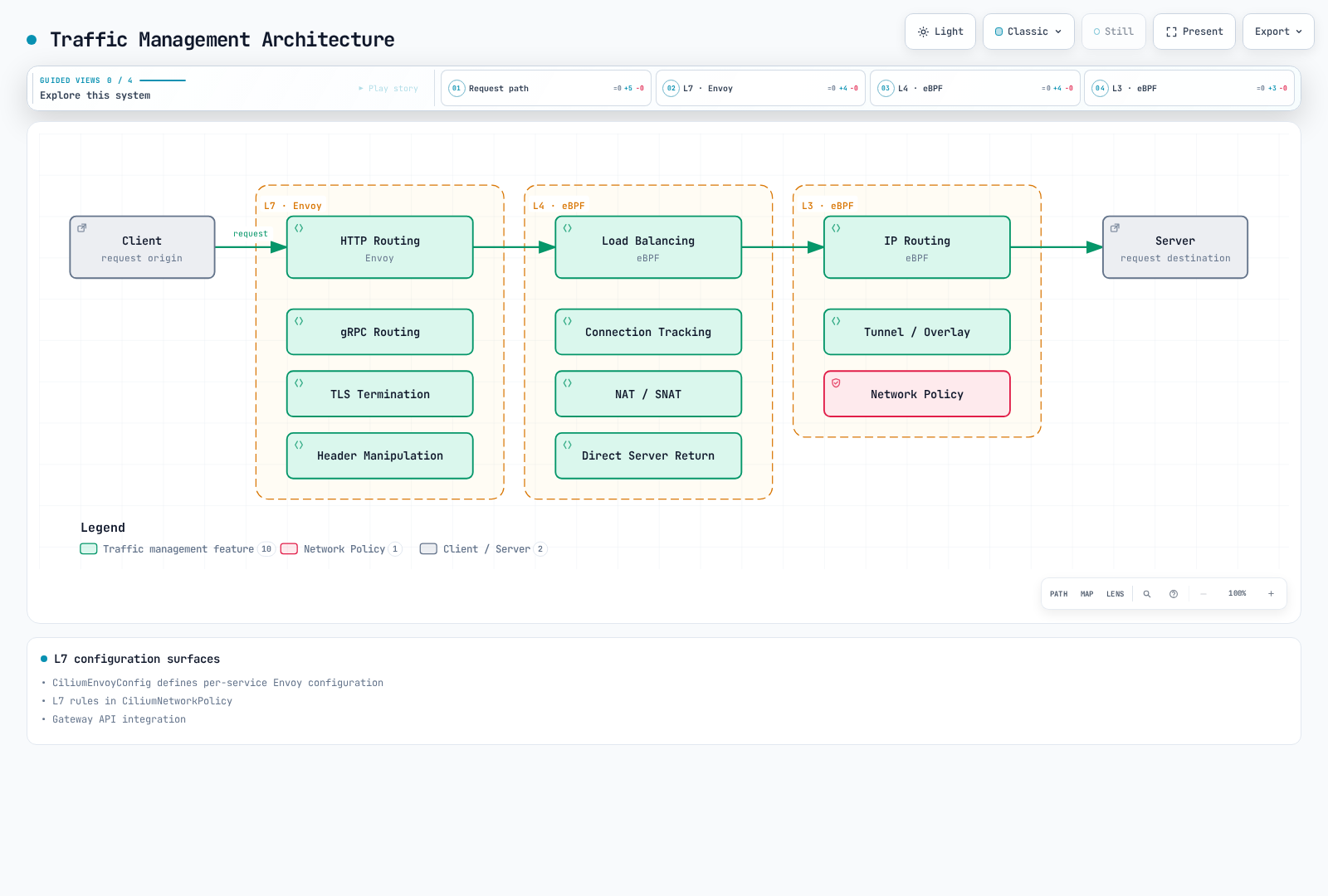Toggle the Light theme button
The image size is (1328, 896).
click(940, 32)
